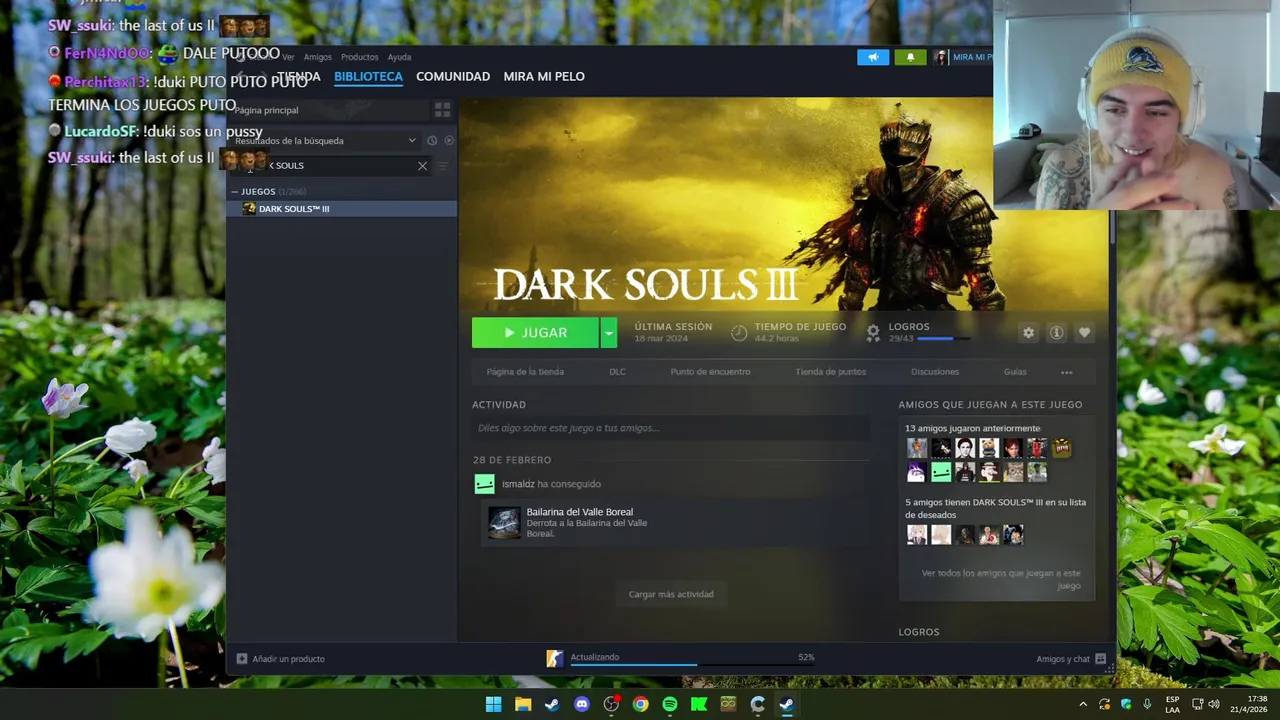The height and width of the screenshot is (720, 1280).
Task: Show hidden system tray icons chevron
Action: point(1083,704)
